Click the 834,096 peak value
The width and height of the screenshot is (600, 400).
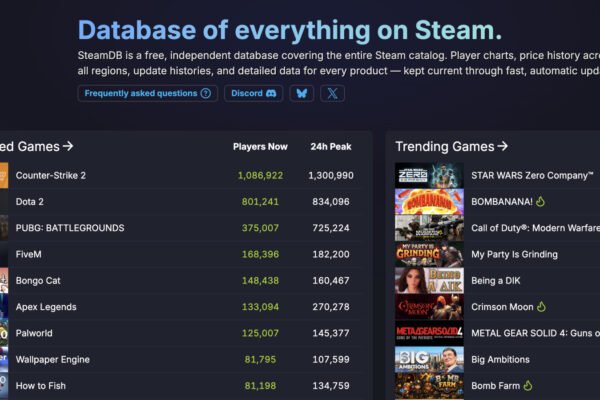(x=331, y=202)
